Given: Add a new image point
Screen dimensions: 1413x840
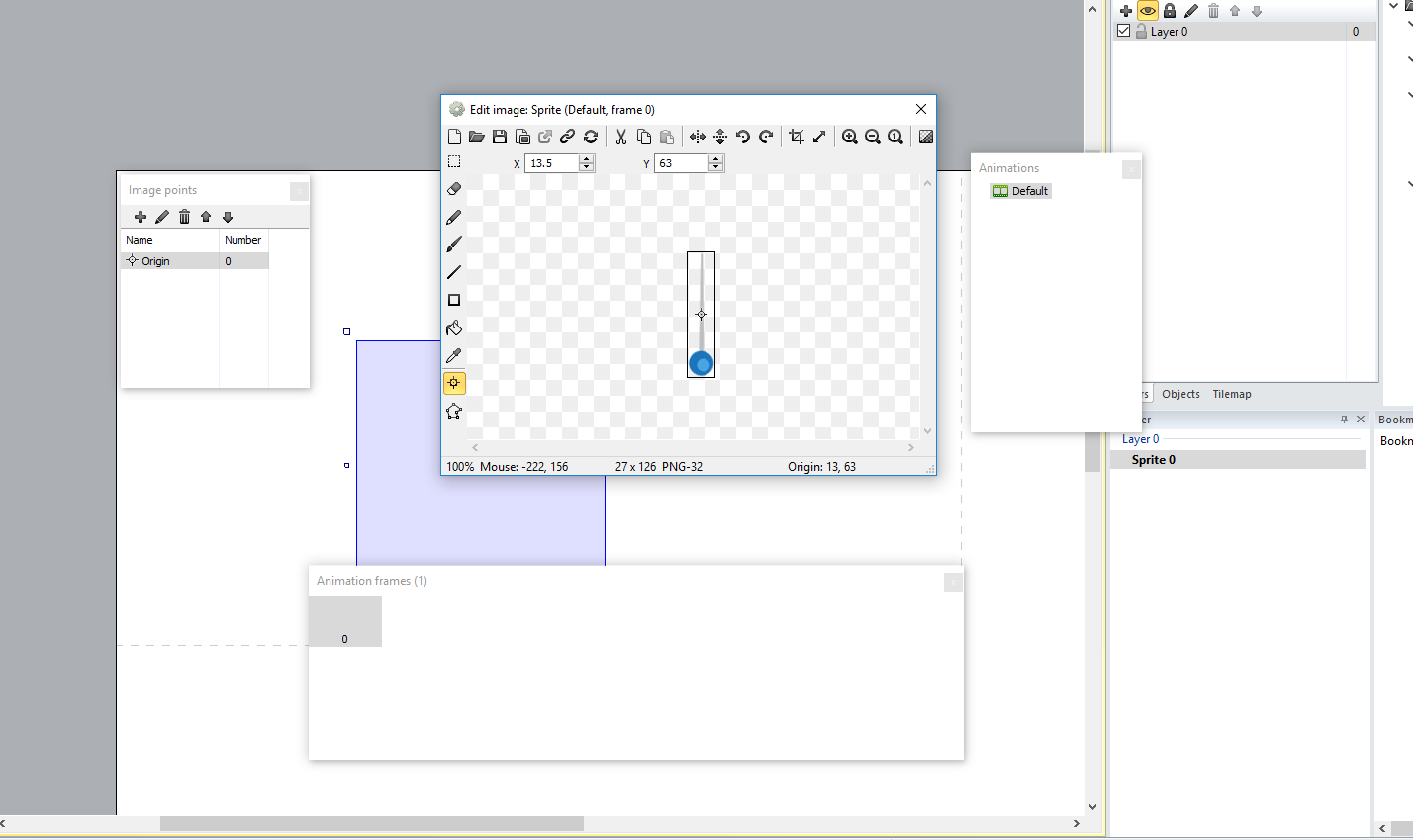Looking at the screenshot, I should pos(141,217).
